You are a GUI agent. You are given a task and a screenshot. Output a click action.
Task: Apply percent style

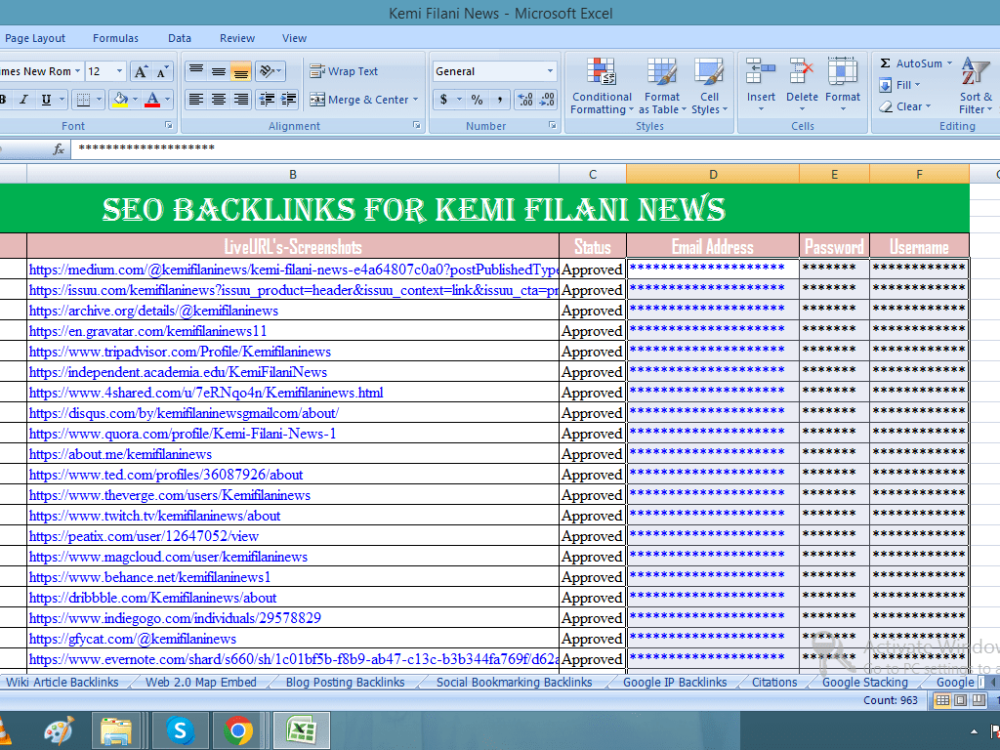[x=476, y=99]
